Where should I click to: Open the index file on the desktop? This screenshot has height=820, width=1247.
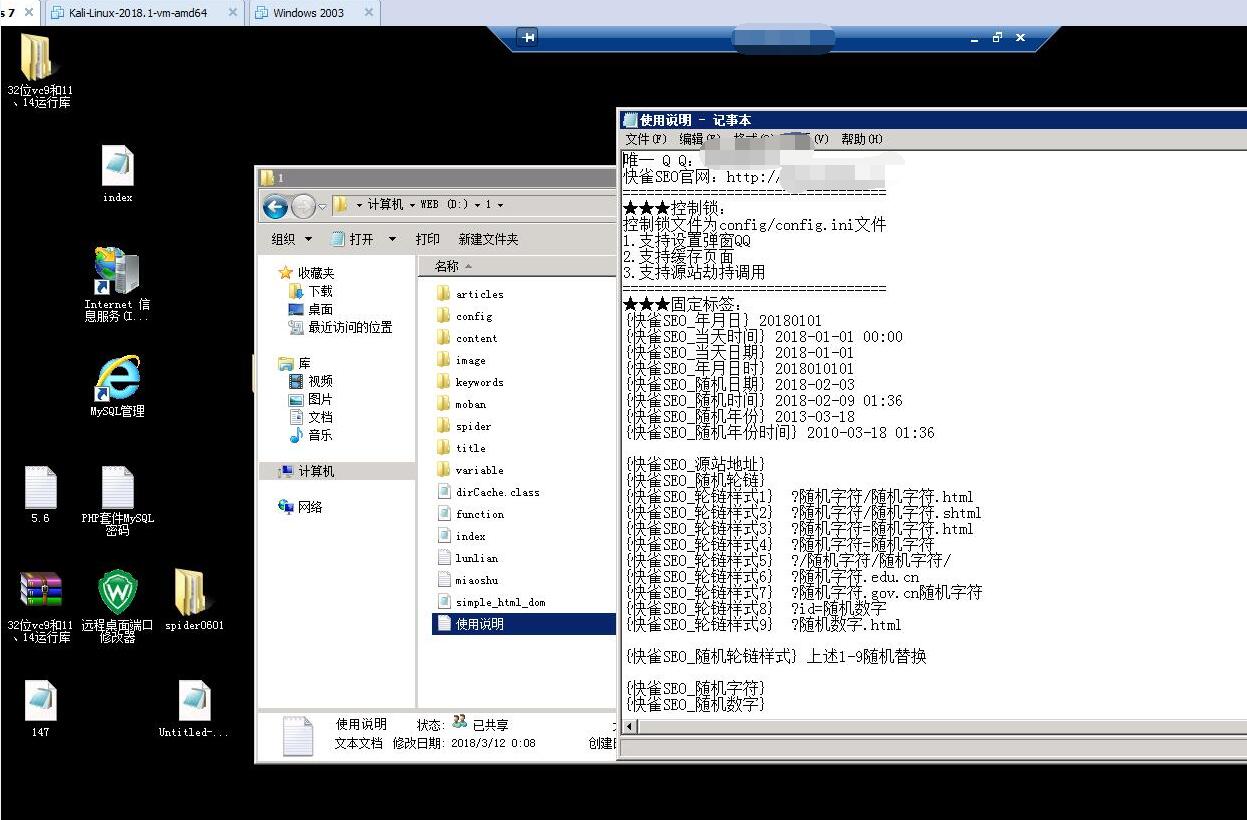(x=117, y=173)
